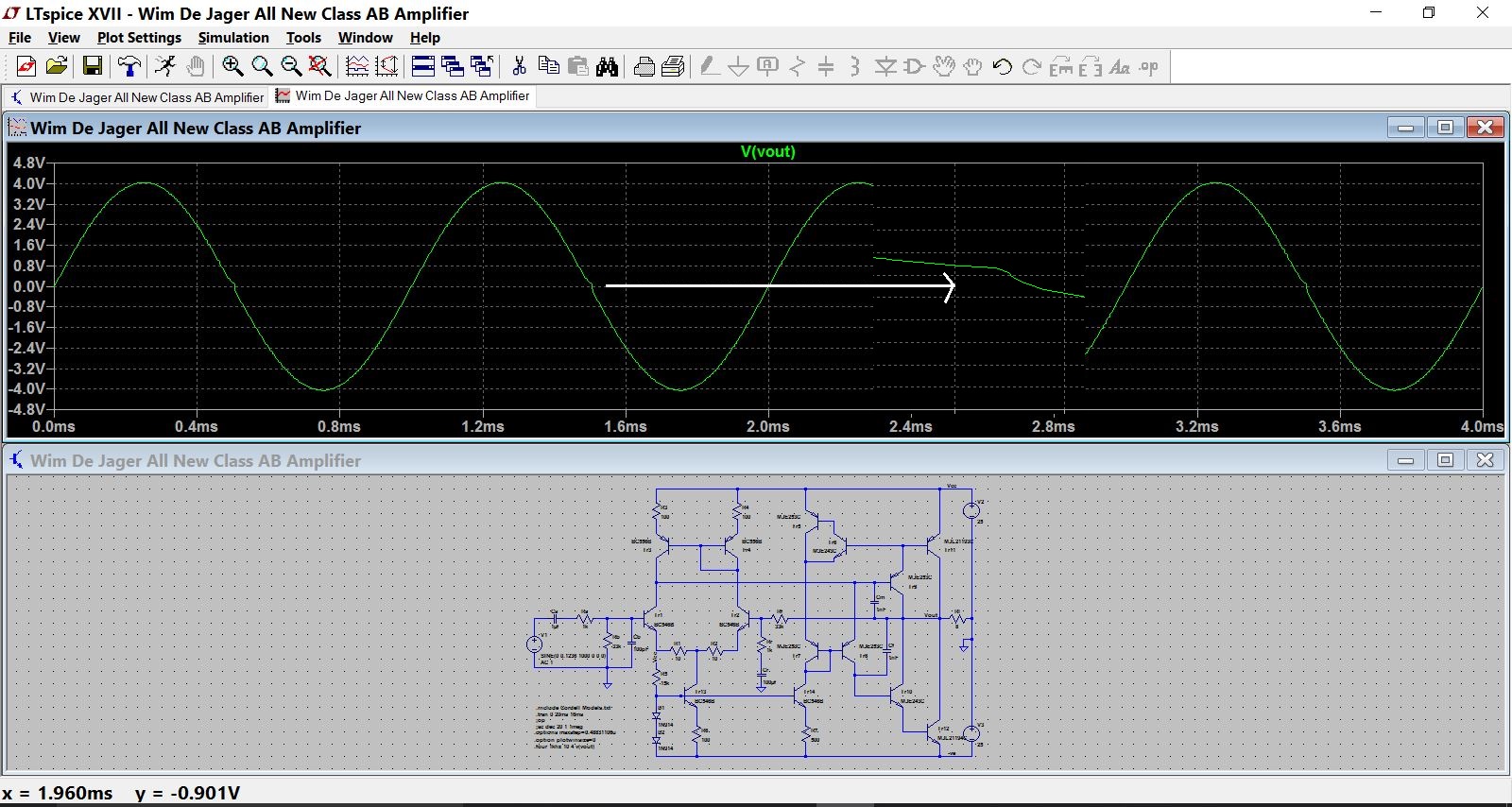This screenshot has width=1512, height=807.
Task: Select the Diode placement icon
Action: (x=885, y=66)
